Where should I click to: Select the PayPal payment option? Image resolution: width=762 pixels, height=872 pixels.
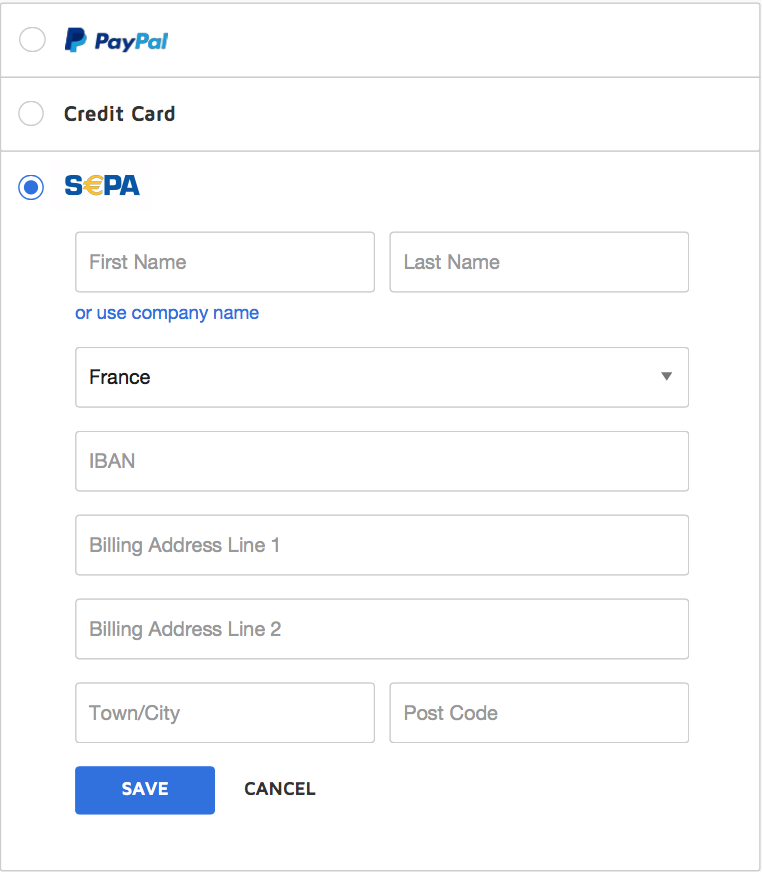(x=31, y=40)
